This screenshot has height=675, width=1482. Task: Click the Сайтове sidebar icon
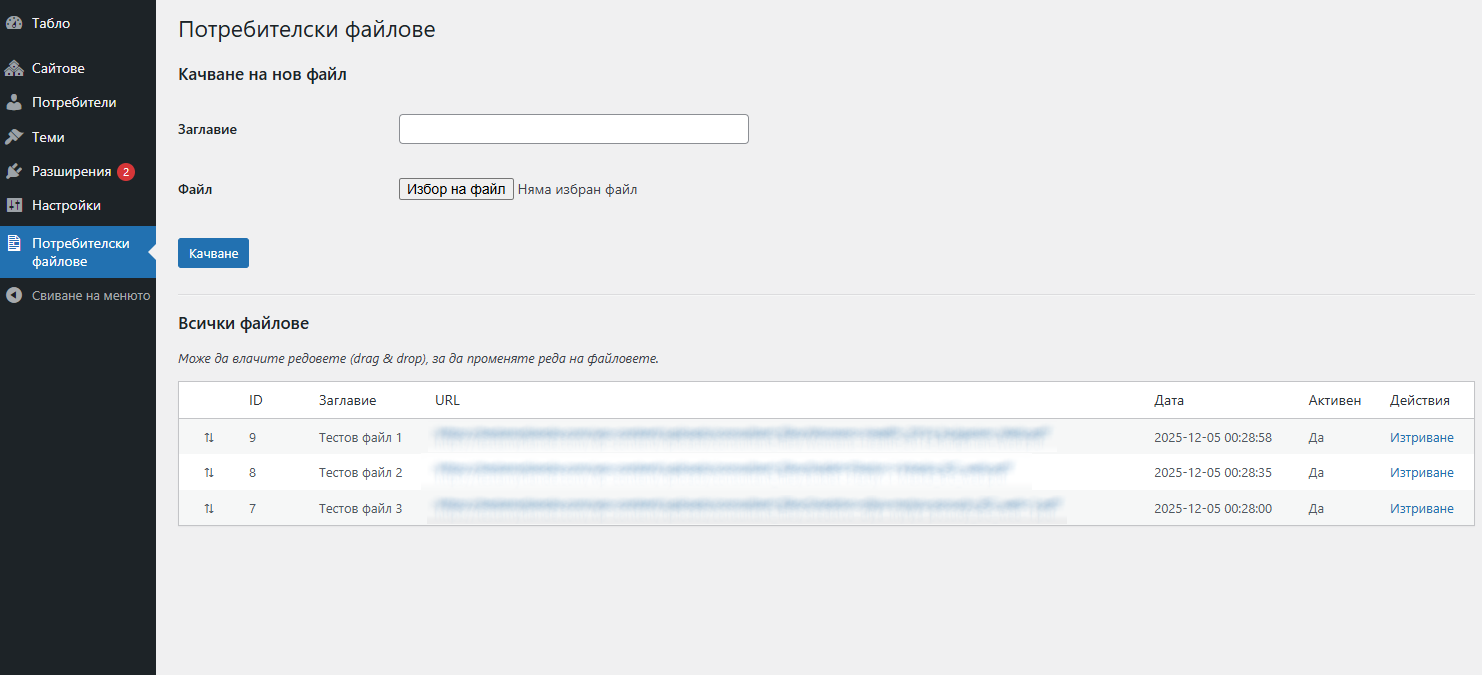coord(14,69)
